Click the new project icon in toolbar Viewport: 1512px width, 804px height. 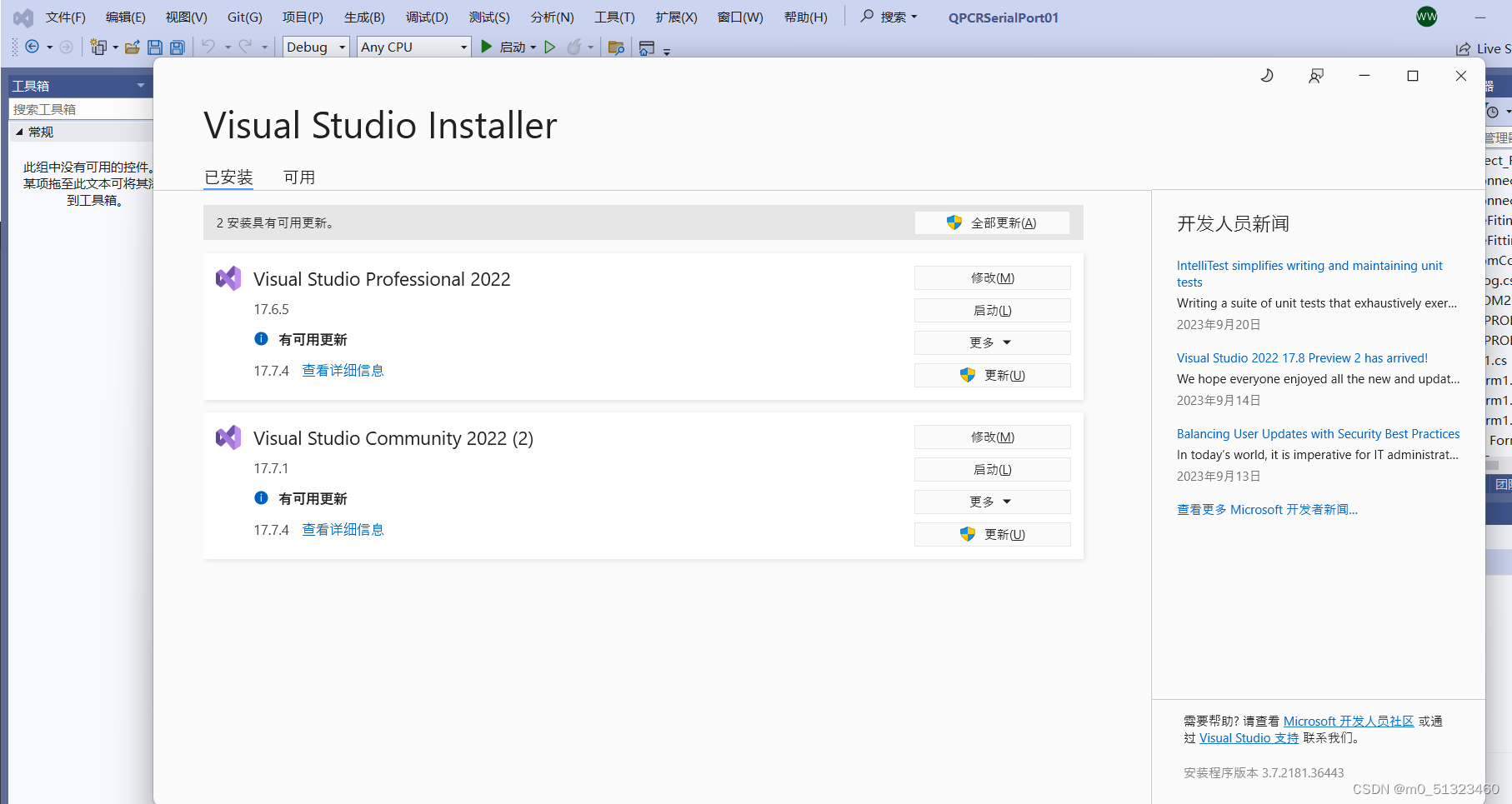click(98, 47)
